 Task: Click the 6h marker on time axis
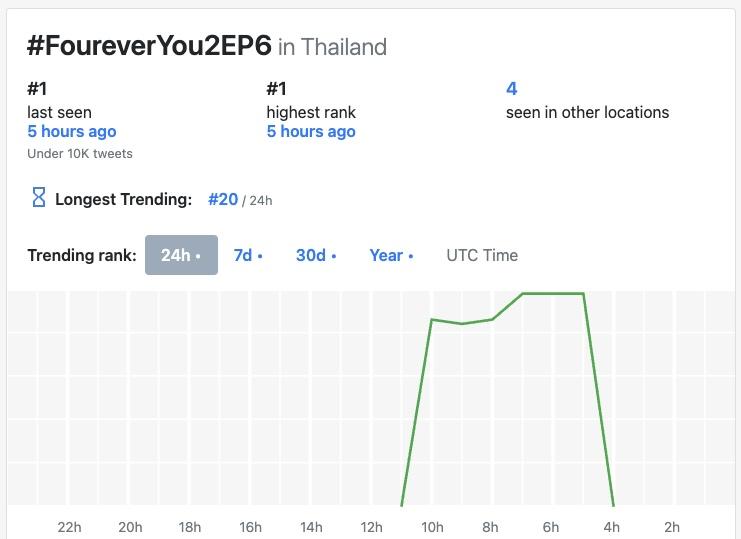pyautogui.click(x=551, y=527)
